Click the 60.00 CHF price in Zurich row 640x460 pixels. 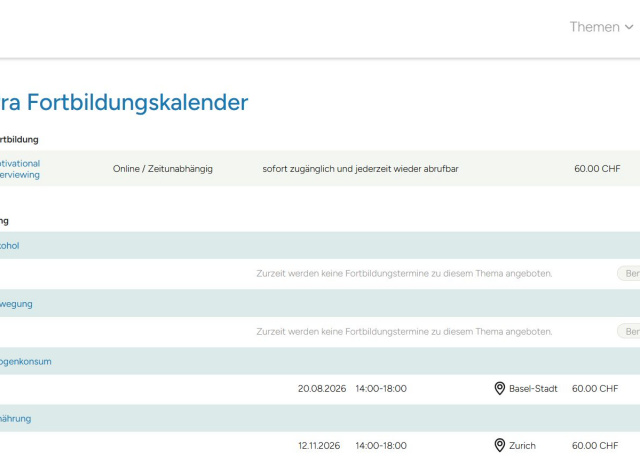[595, 445]
